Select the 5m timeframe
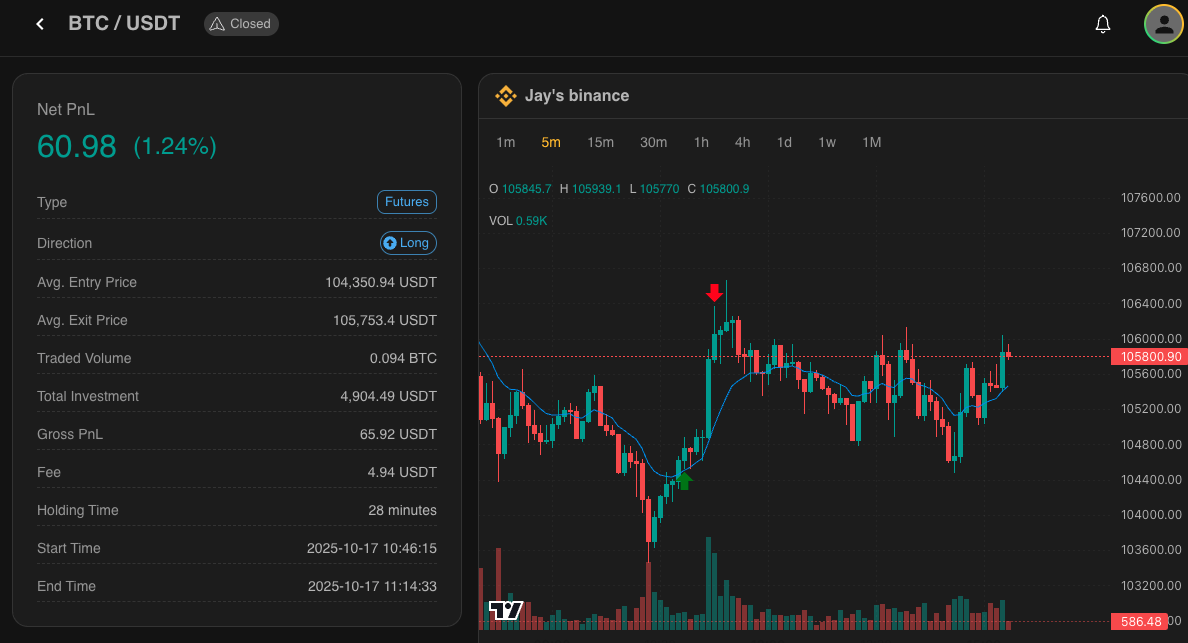This screenshot has height=643, width=1188. click(x=551, y=142)
